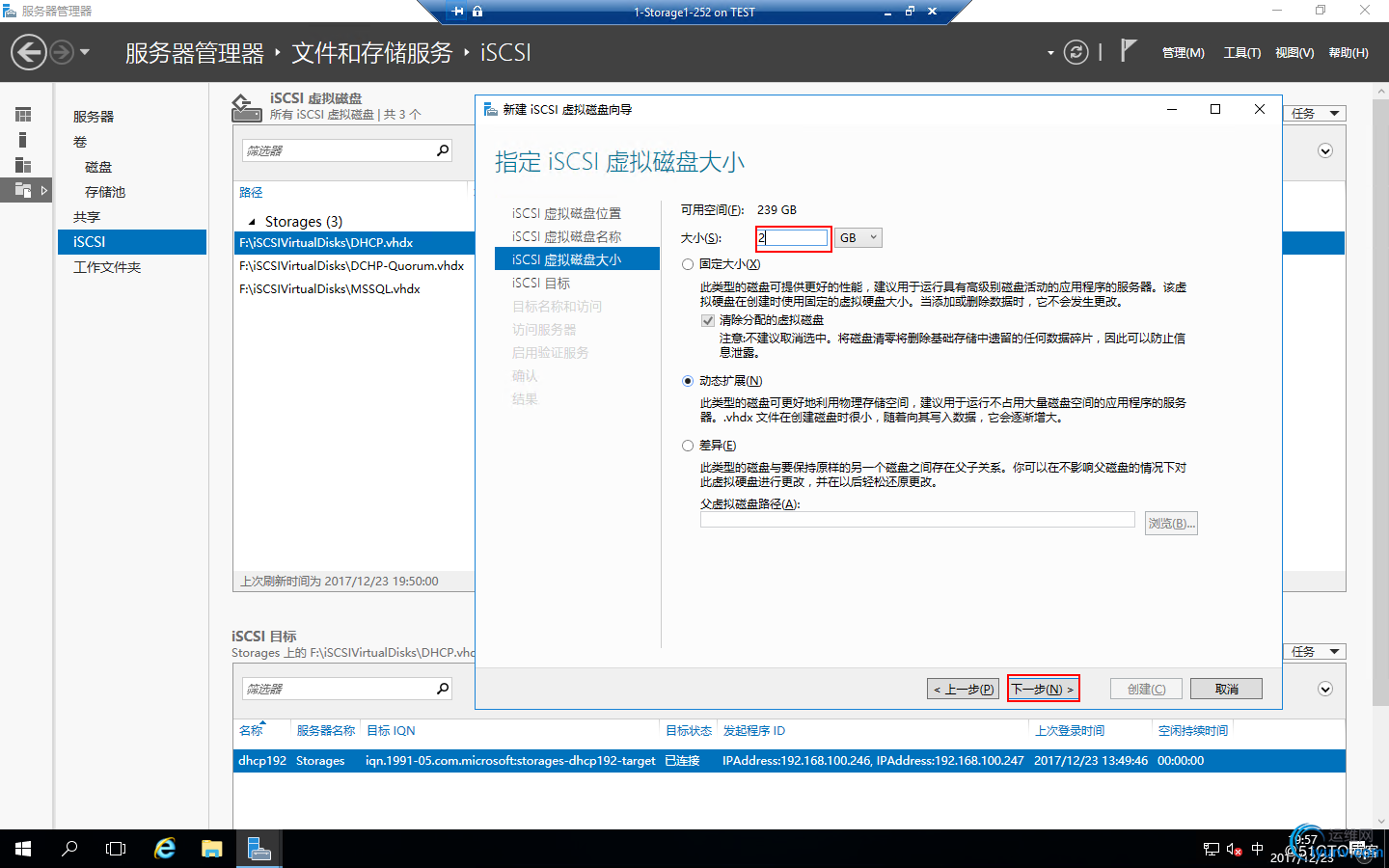Click the dashboard icon in left sidebar

[23, 115]
